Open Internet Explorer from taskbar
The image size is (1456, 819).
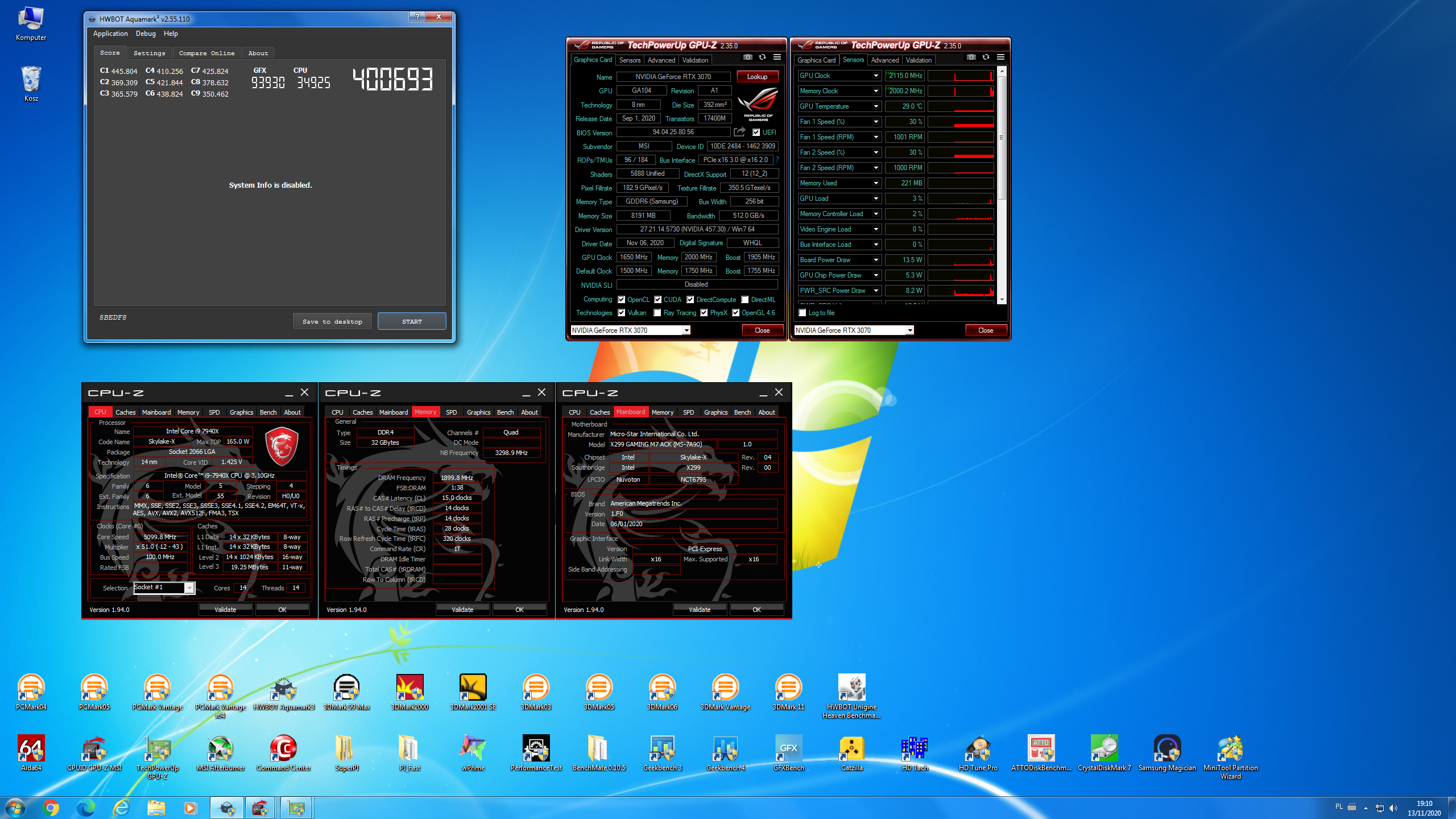(121, 808)
